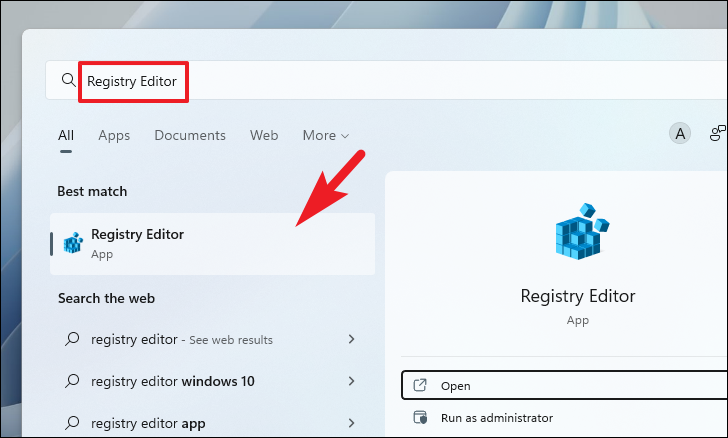
Task: Expand chevron for 'registry editor app'
Action: point(351,423)
